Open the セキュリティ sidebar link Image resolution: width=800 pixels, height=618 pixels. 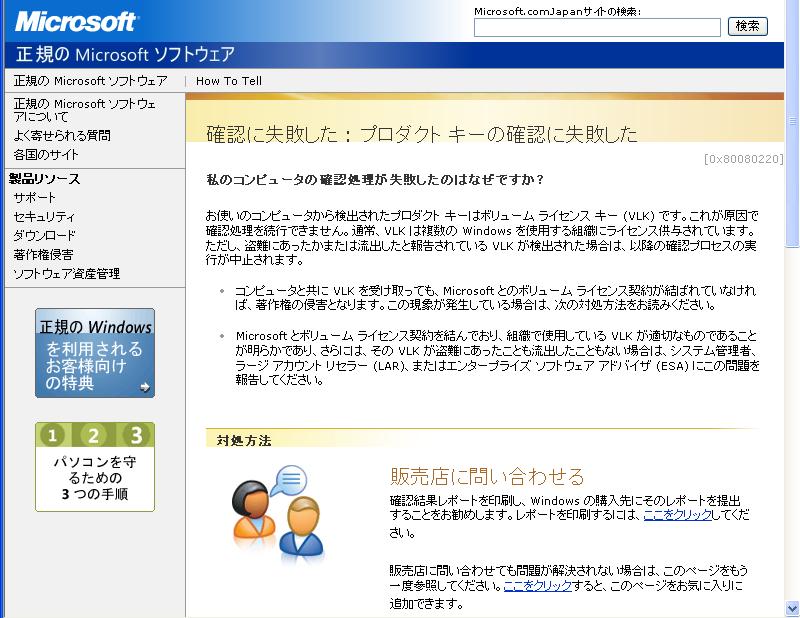point(44,217)
